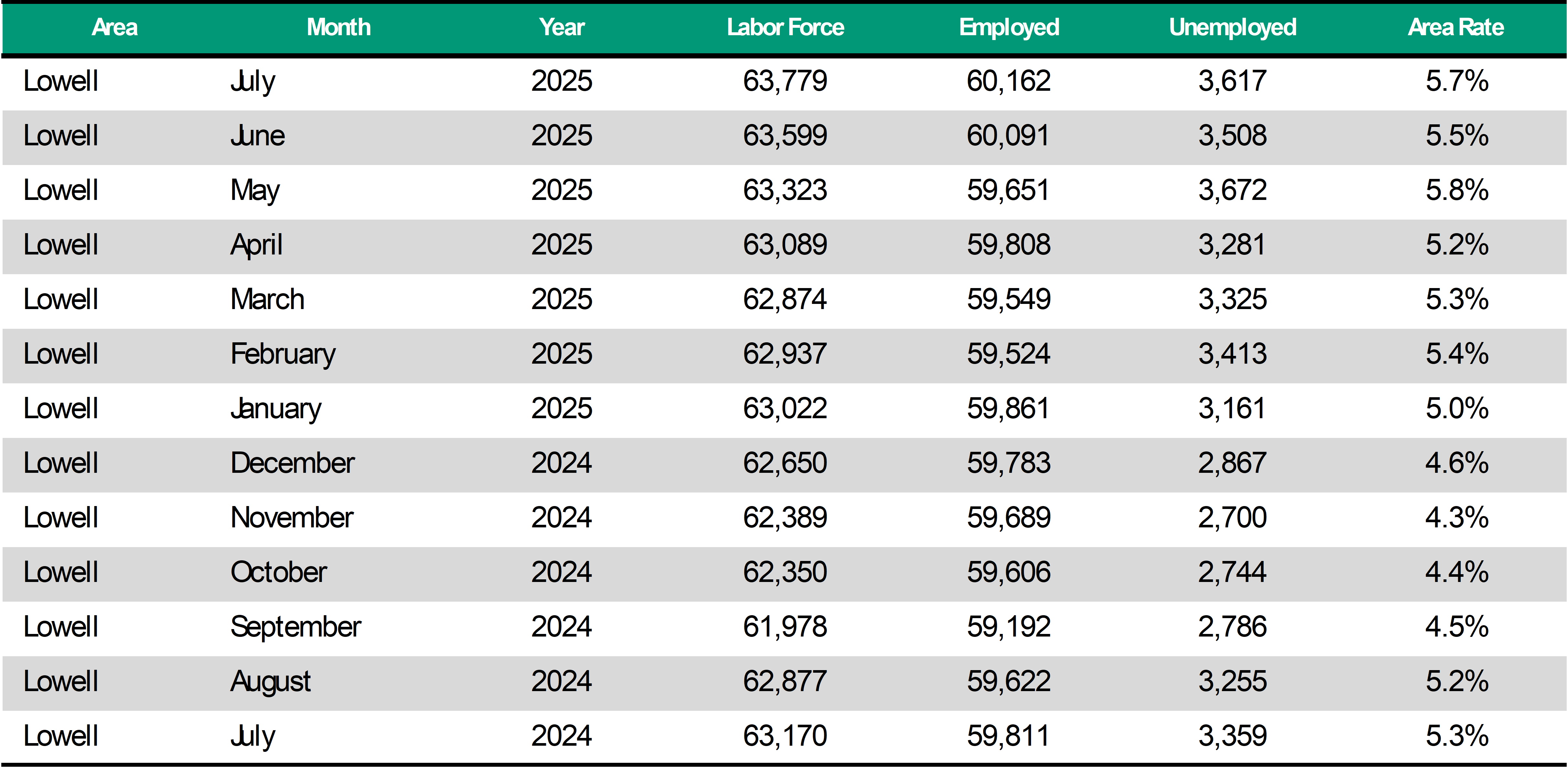Image resolution: width=1568 pixels, height=767 pixels.
Task: Click the Month column header
Action: (338, 27)
